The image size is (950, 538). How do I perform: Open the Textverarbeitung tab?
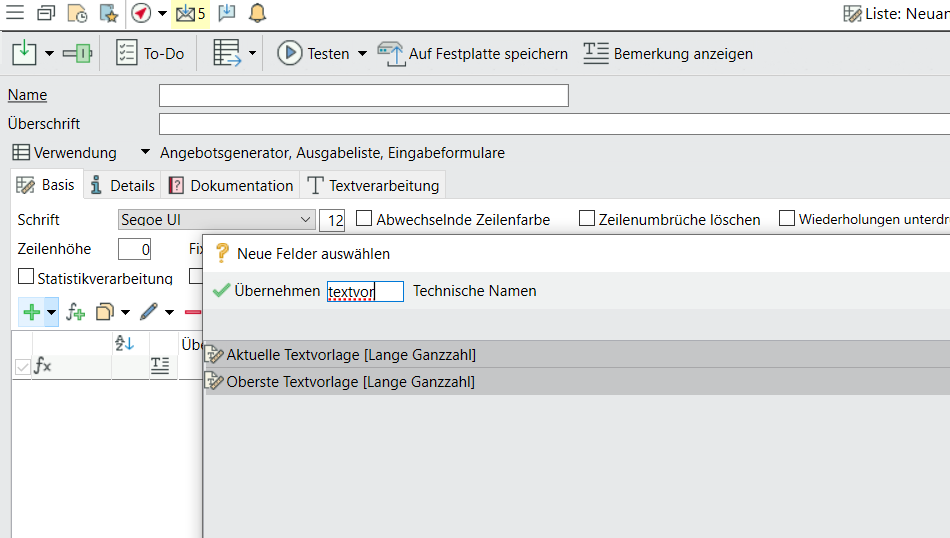[373, 185]
